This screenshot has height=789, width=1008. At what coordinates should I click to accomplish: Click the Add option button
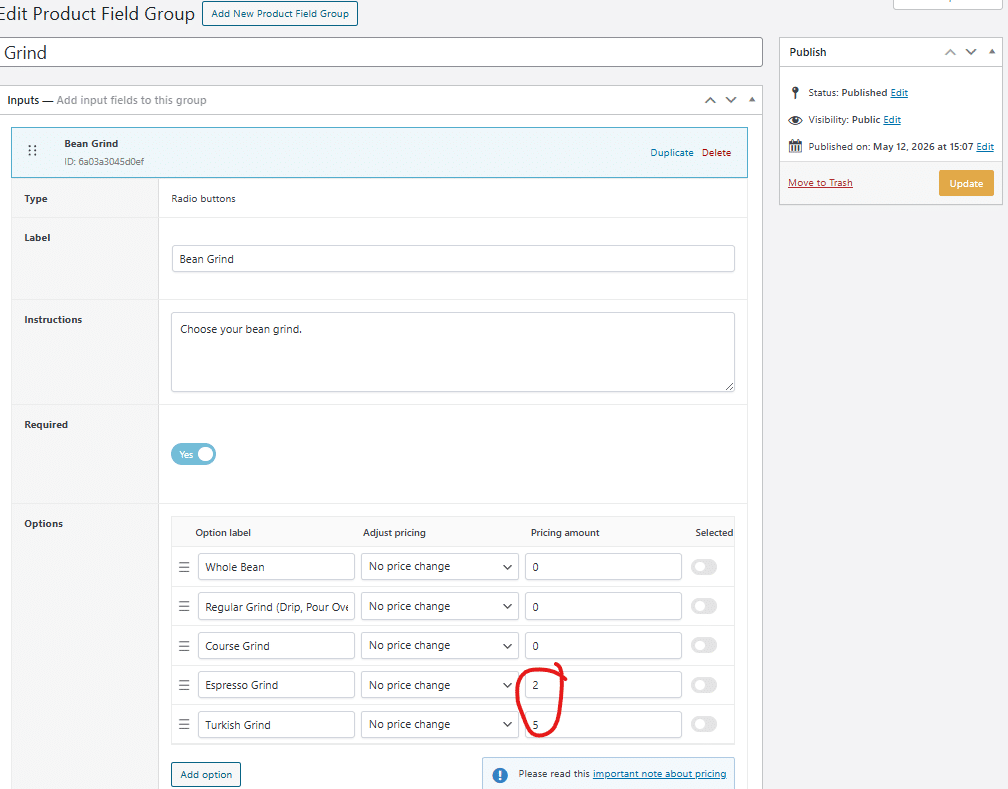(206, 774)
